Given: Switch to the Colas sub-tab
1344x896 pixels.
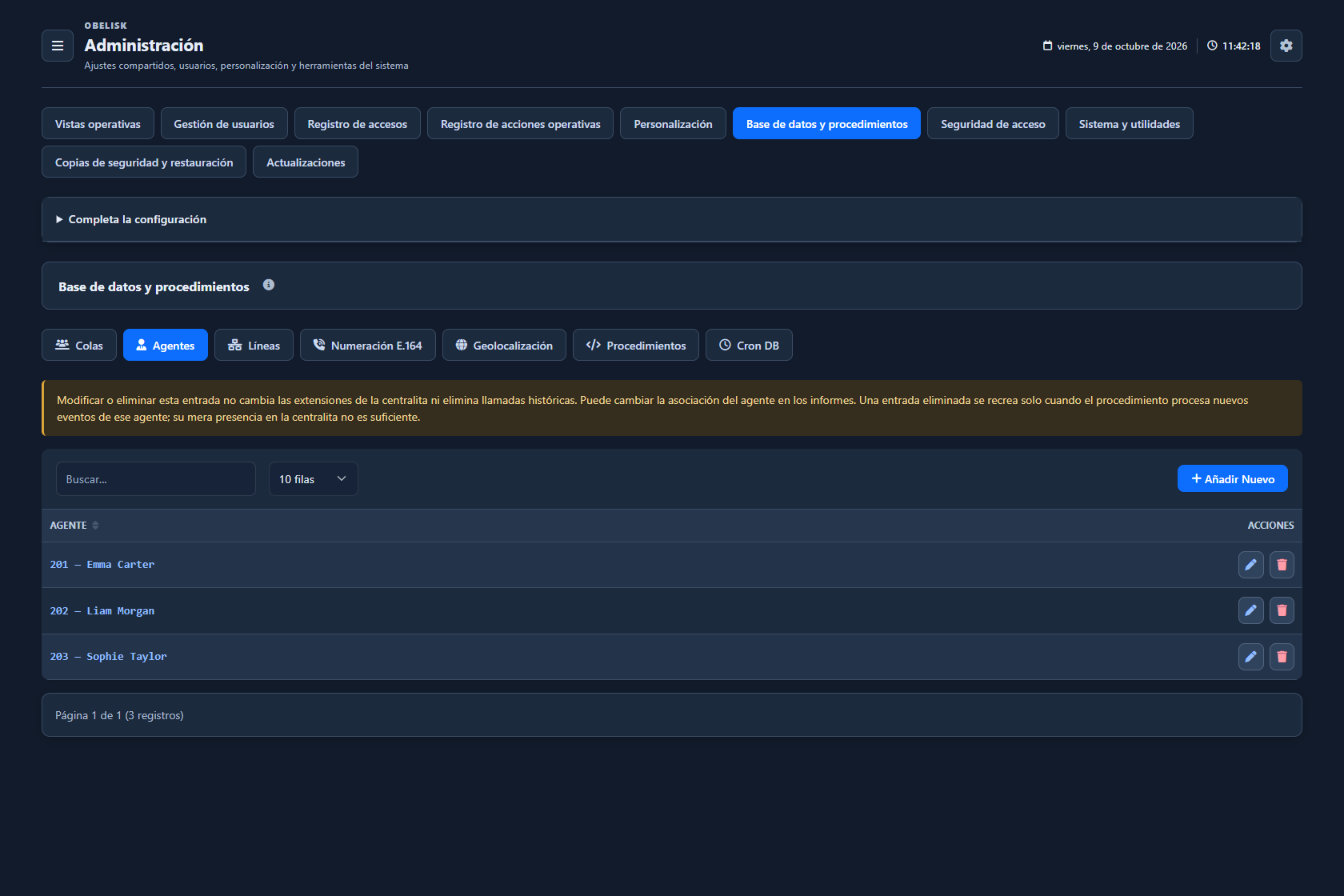Looking at the screenshot, I should coord(79,345).
